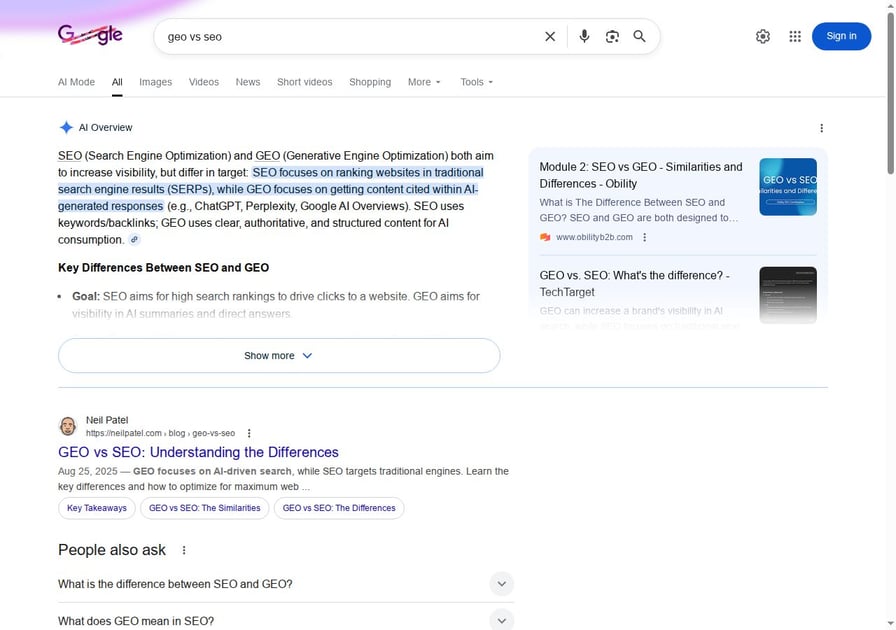Click 'GEO vs SEO: The Differences' chip
The width and height of the screenshot is (896, 630).
point(339,508)
